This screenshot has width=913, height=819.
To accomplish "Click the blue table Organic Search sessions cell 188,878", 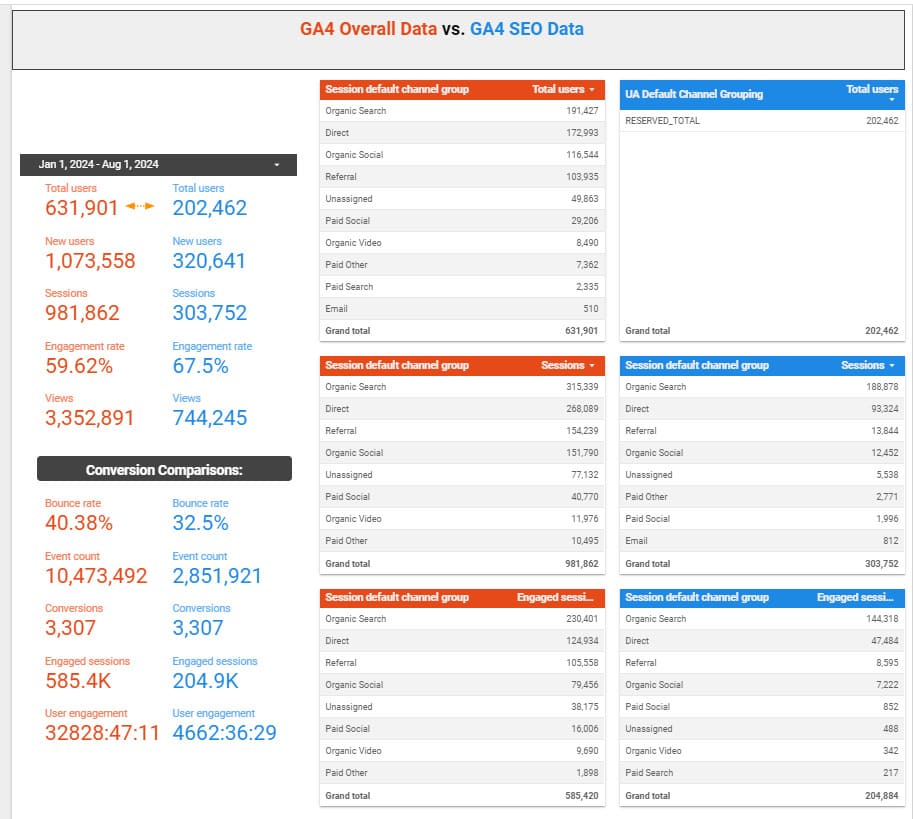I will [882, 387].
